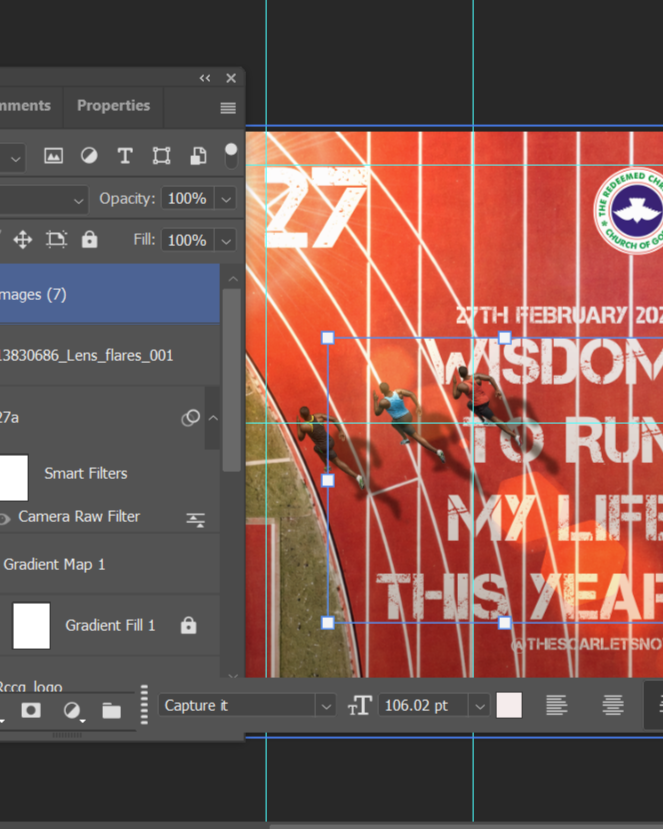
Task: Click the options bar grip handle
Action: [144, 705]
